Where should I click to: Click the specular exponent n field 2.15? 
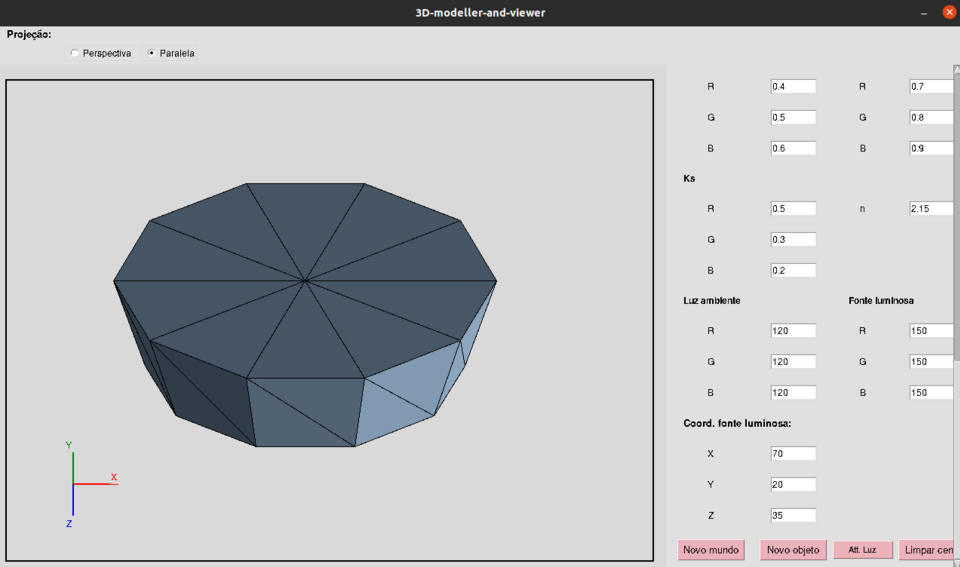click(x=930, y=209)
